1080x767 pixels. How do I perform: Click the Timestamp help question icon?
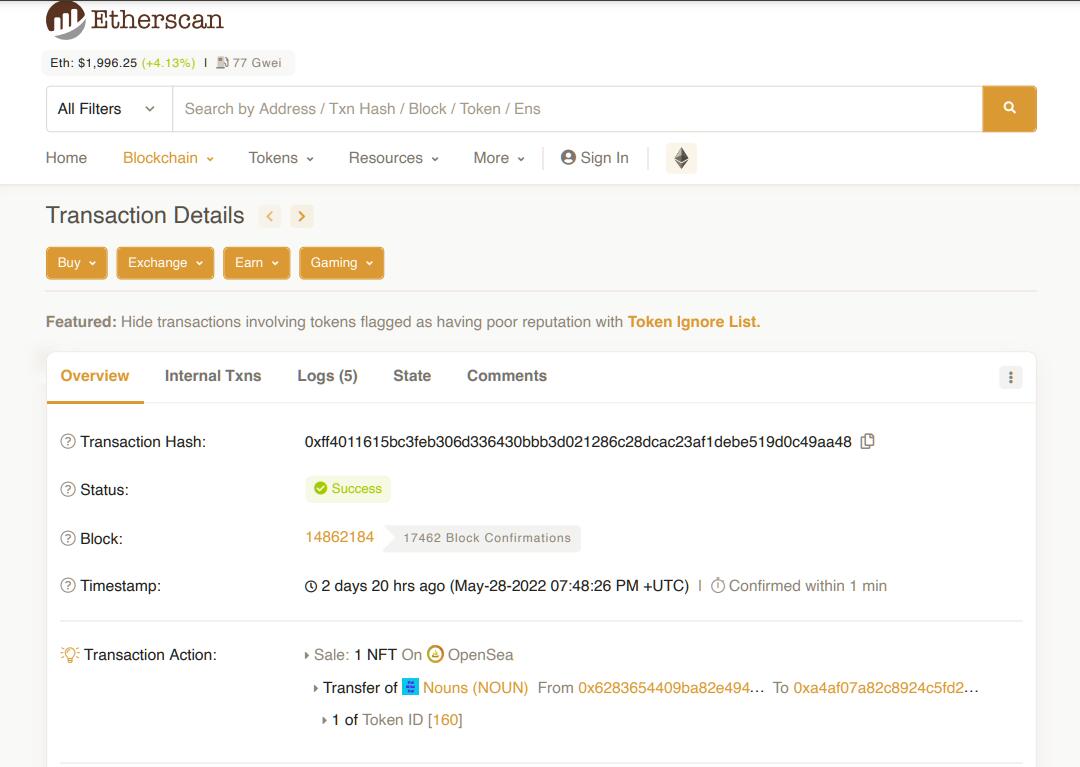(x=68, y=586)
